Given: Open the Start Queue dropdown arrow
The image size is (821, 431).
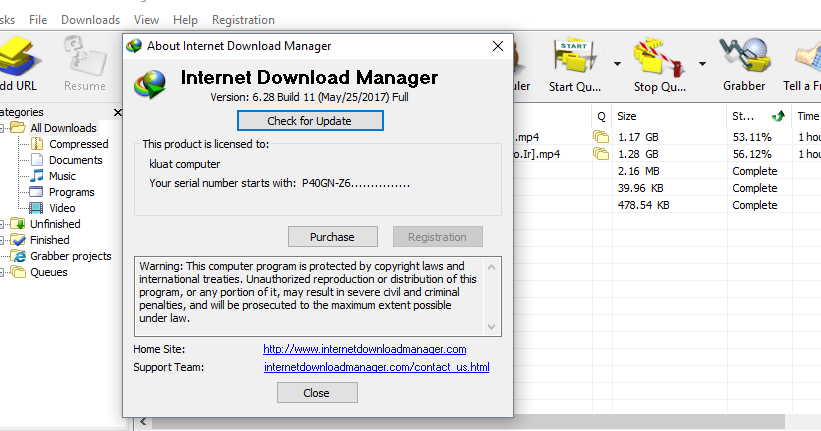Looking at the screenshot, I should pyautogui.click(x=617, y=64).
